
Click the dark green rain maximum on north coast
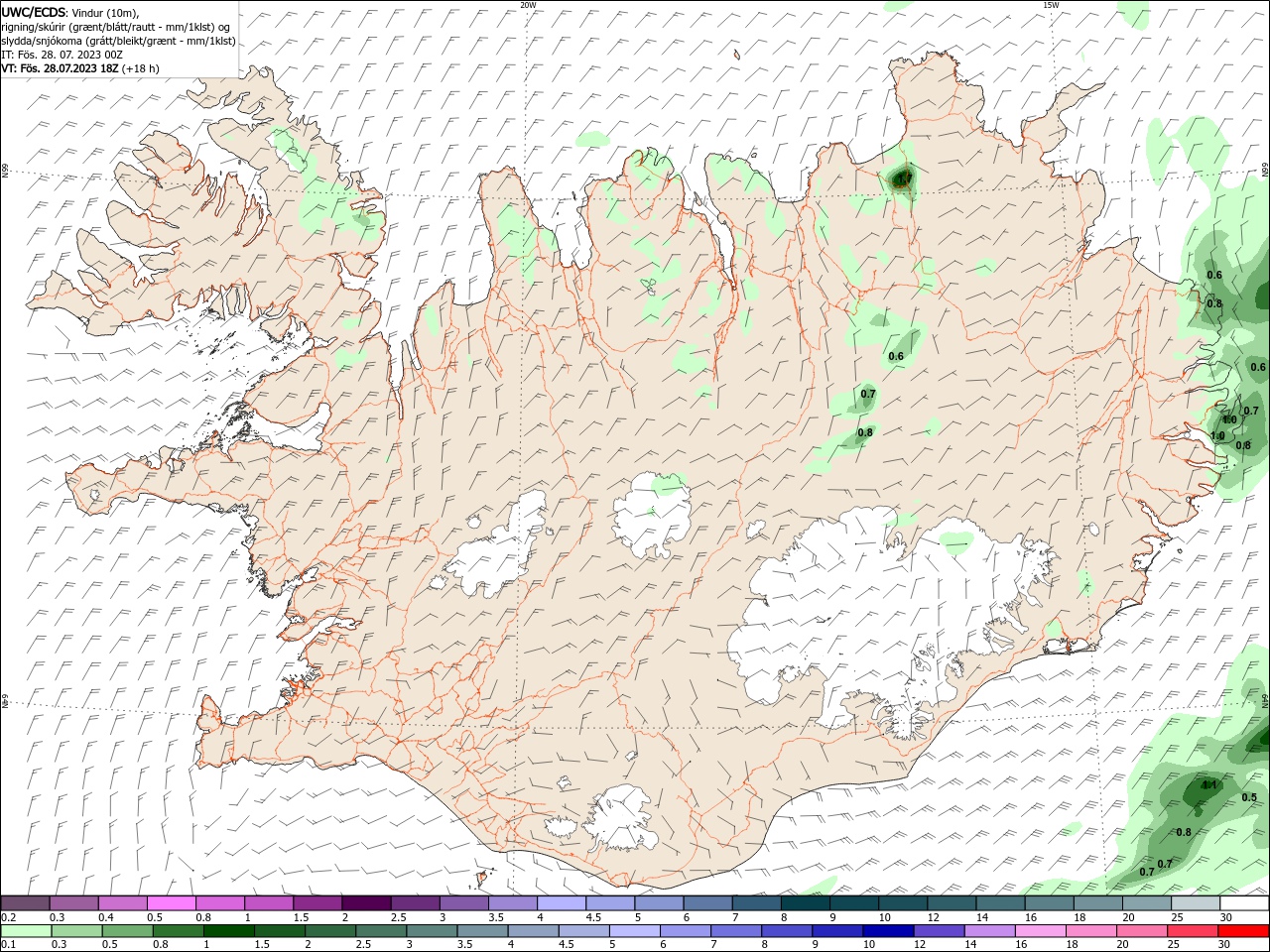pos(902,178)
